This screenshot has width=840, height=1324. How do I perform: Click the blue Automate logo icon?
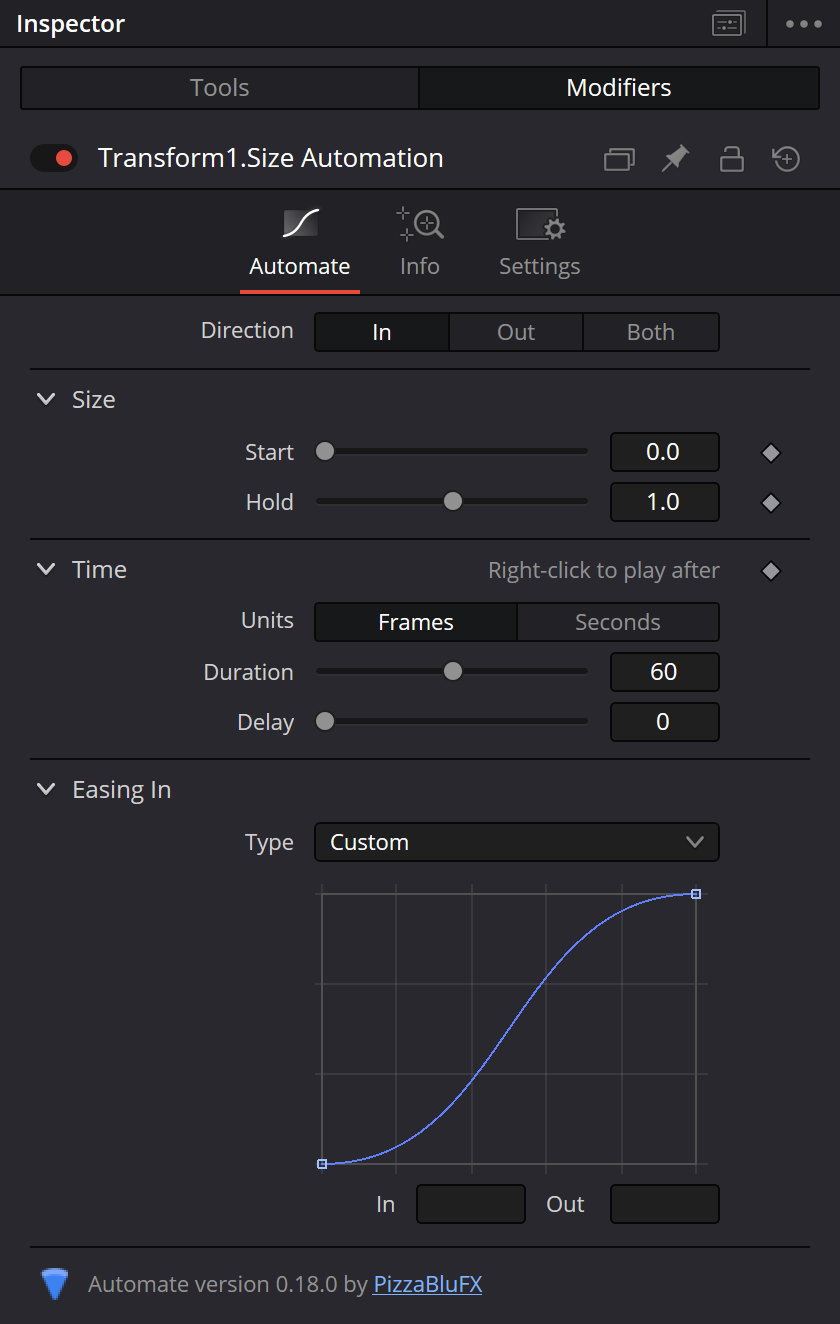[55, 1284]
